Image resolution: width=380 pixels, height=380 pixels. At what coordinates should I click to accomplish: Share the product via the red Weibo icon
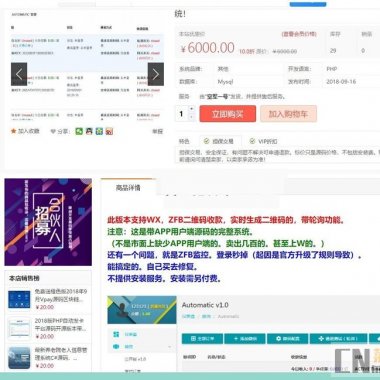pos(109,131)
